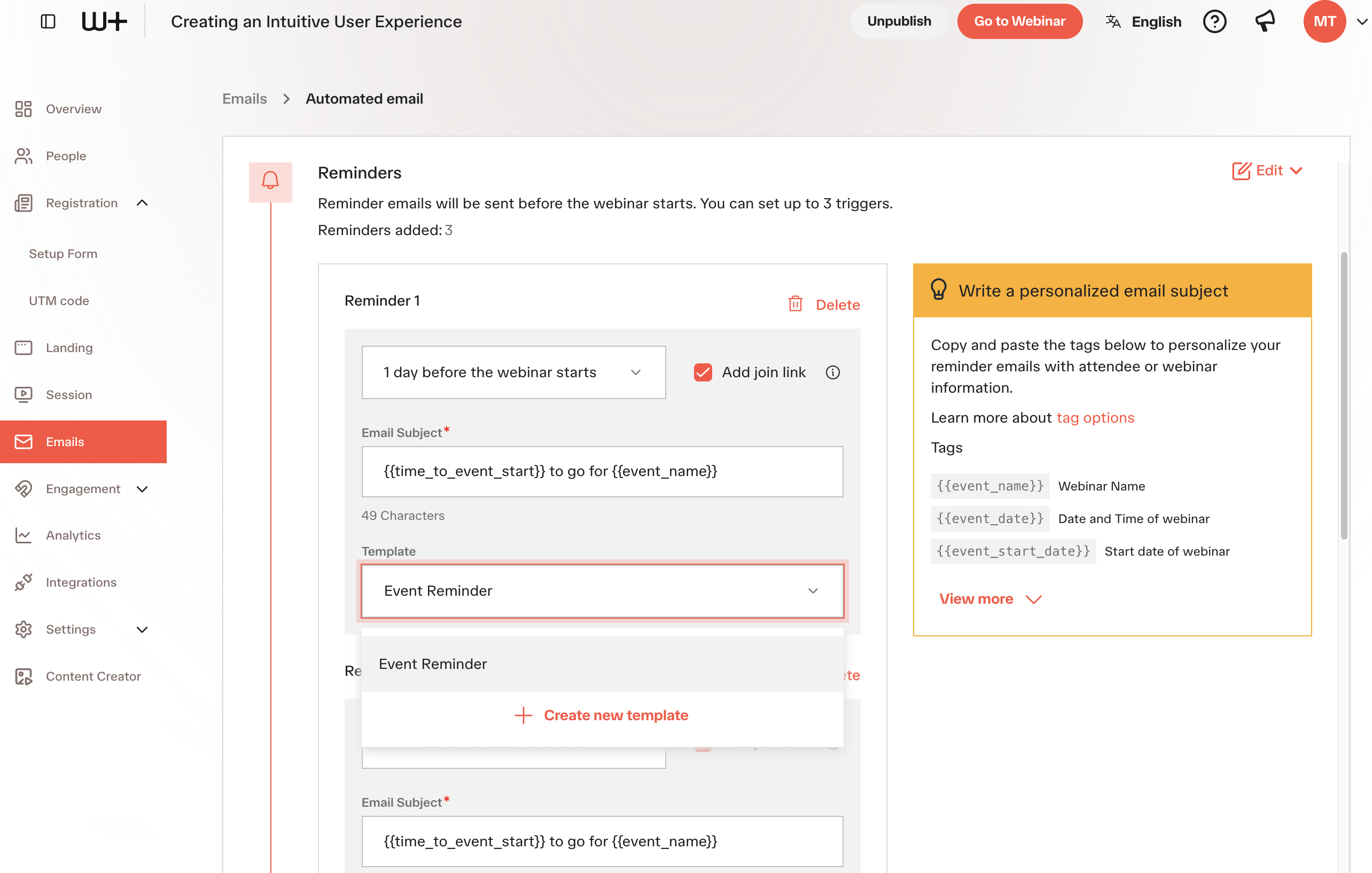The height and width of the screenshot is (873, 1372).
Task: Open the reminder timing dropdown
Action: 513,372
